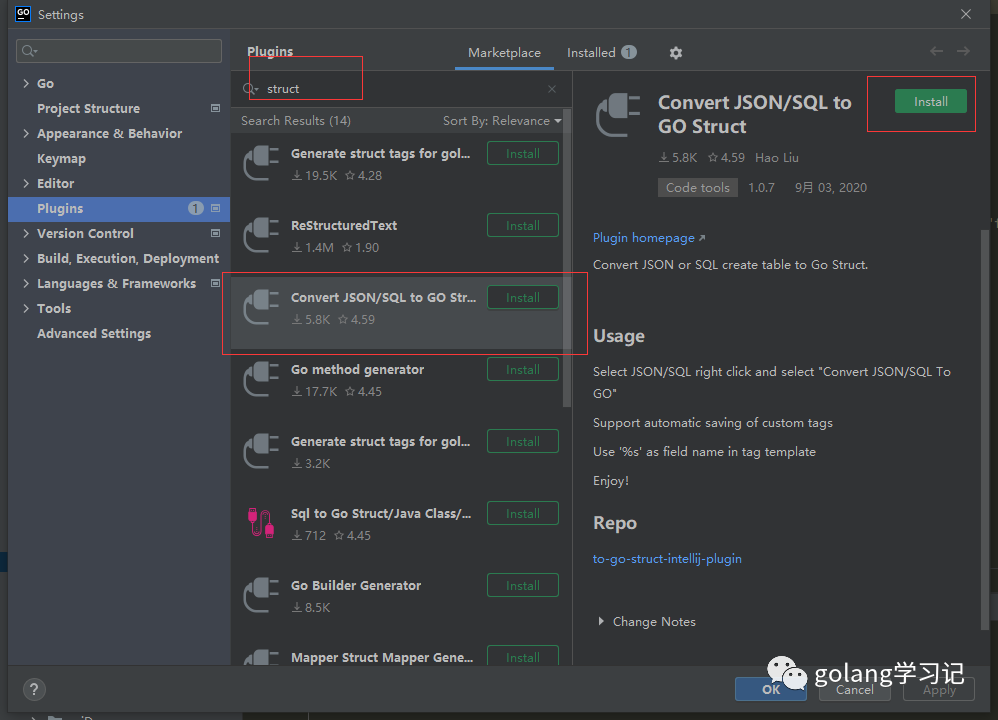Viewport: 998px width, 720px height.
Task: Click the Plugins update count badge
Action: [x=195, y=208]
